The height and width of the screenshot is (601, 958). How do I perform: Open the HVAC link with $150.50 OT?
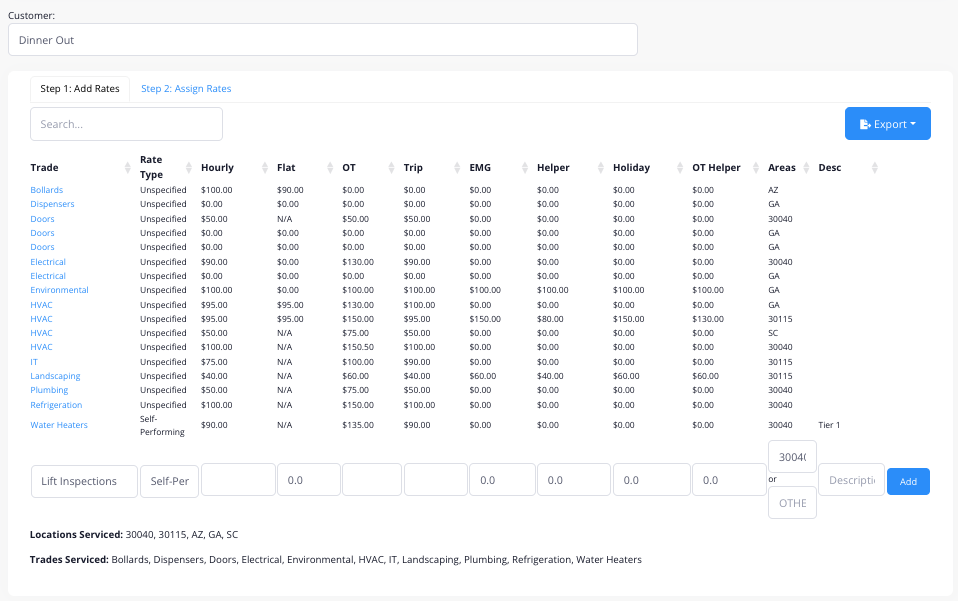(42, 347)
